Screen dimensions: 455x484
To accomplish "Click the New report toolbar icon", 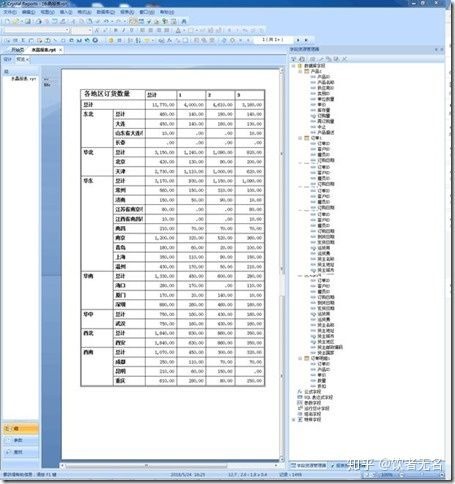I will (7, 21).
